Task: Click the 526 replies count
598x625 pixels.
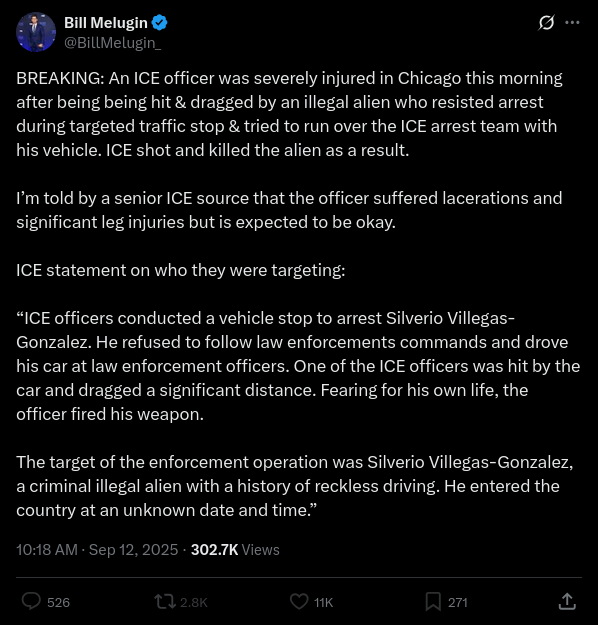Action: 58,602
